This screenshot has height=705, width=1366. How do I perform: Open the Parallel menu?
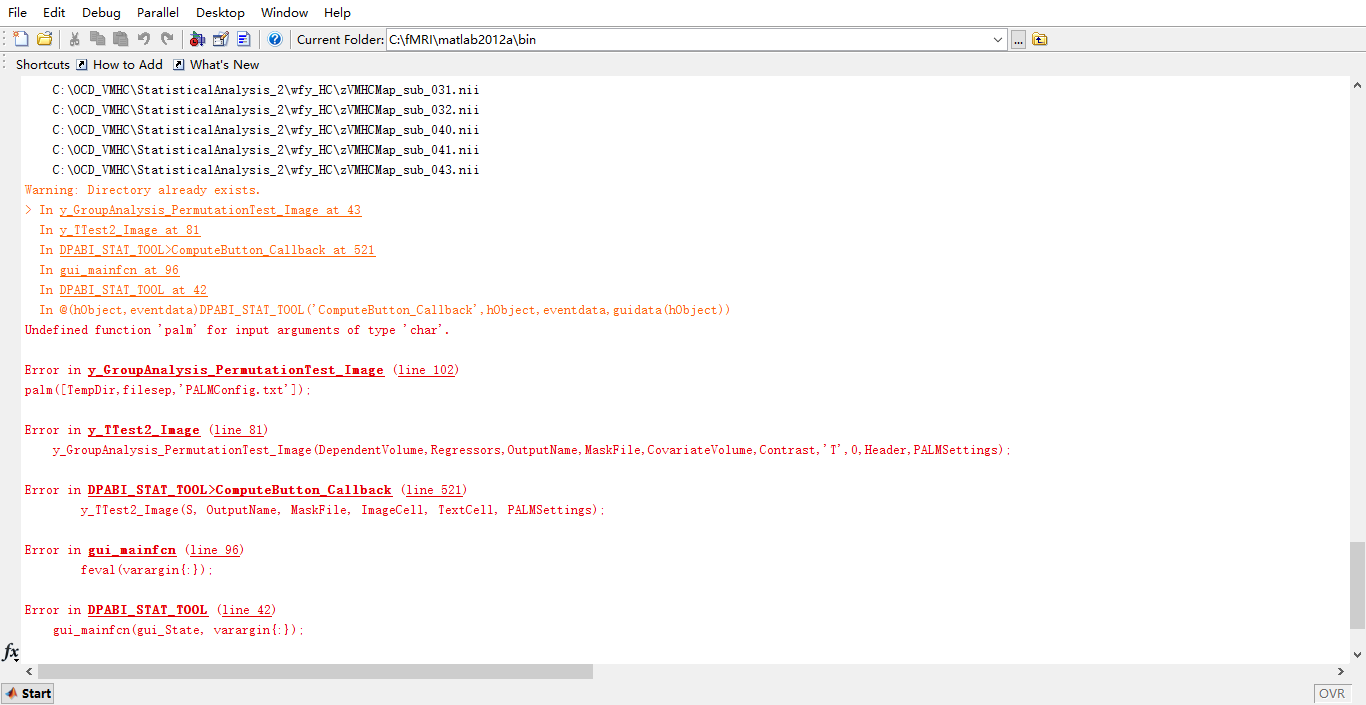[158, 12]
